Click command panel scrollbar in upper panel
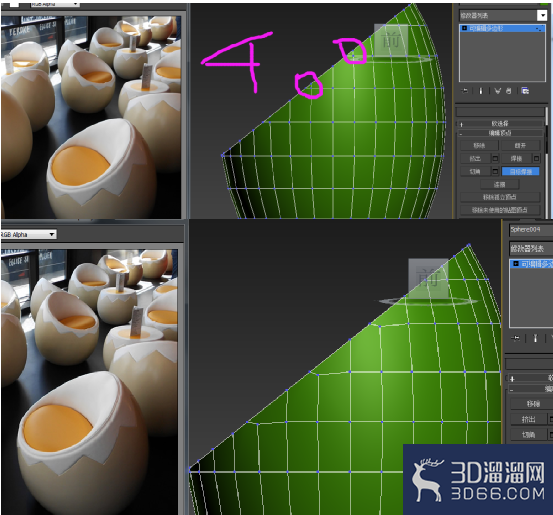Image resolution: width=553 pixels, height=515 pixels. point(546,131)
